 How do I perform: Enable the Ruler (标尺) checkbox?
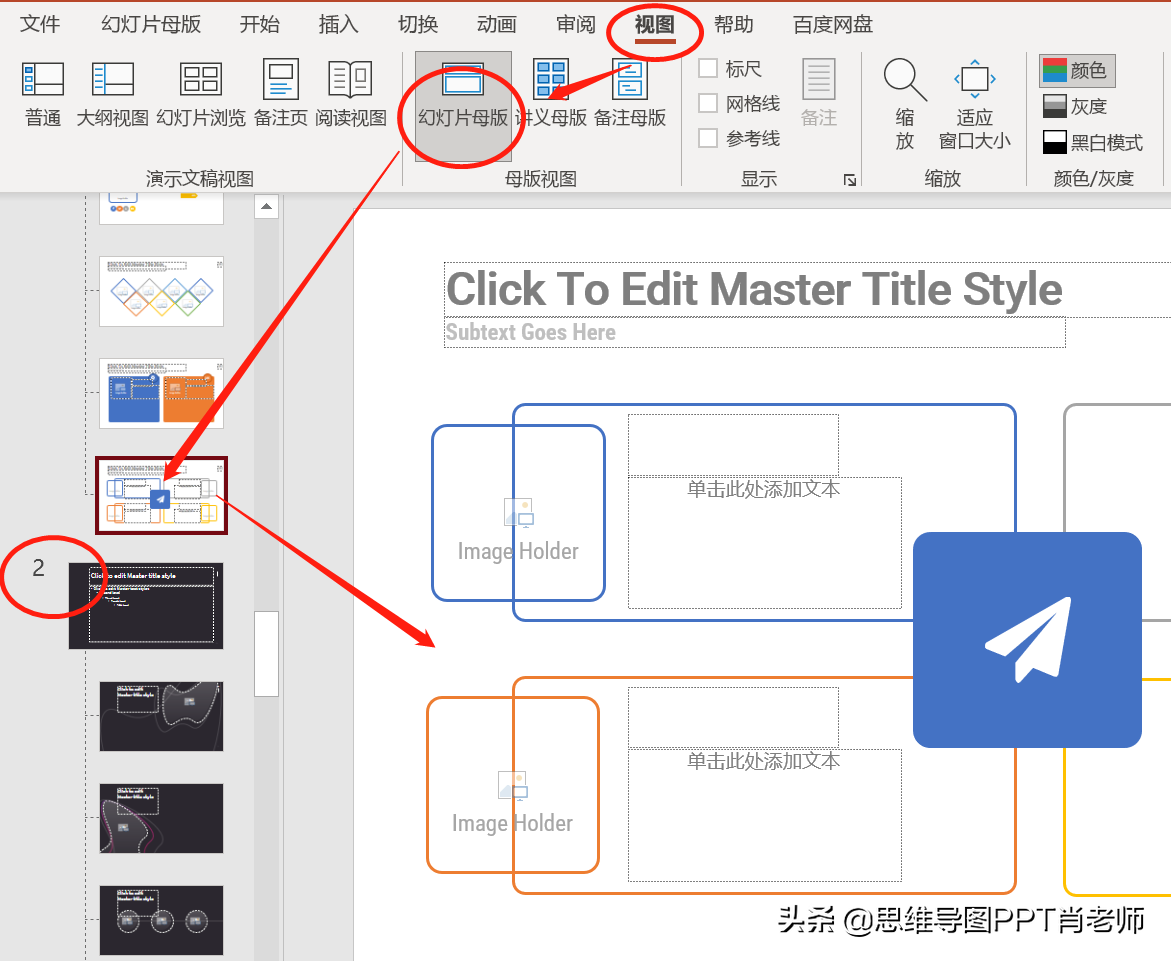708,69
